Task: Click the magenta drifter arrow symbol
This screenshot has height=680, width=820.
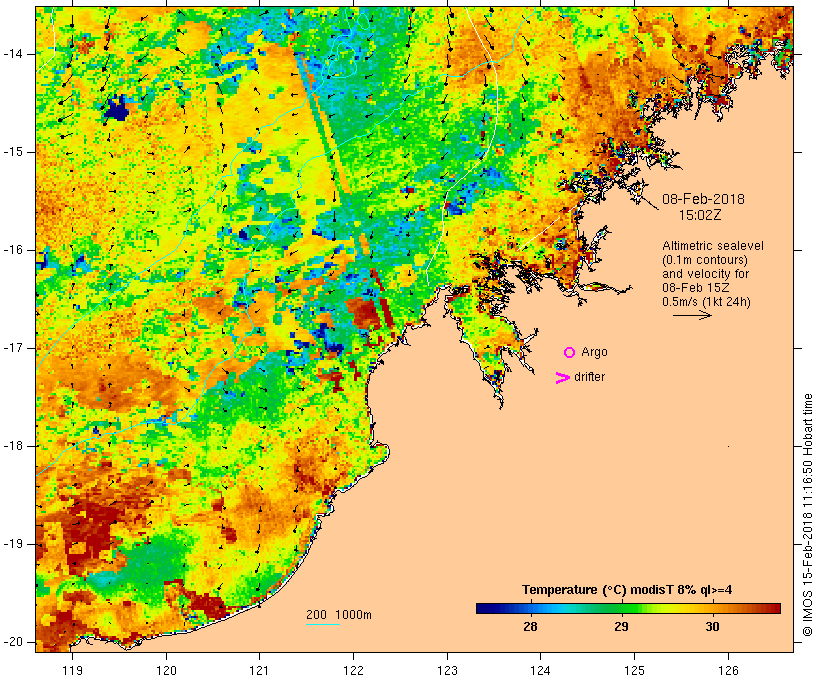Action: click(x=562, y=378)
